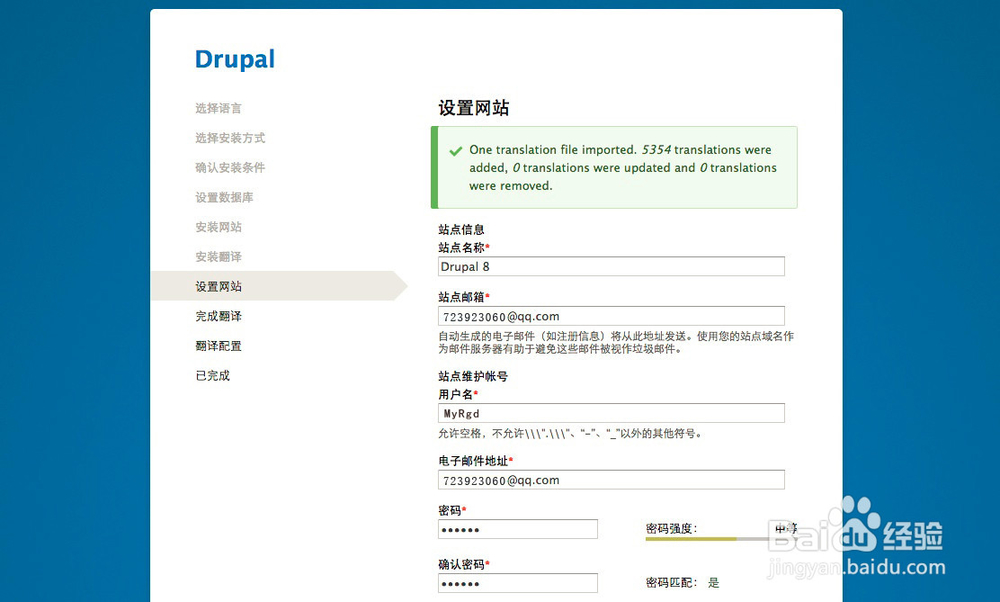Click the 站点名称 field containing Drupal 8
The image size is (1000, 602).
point(611,267)
